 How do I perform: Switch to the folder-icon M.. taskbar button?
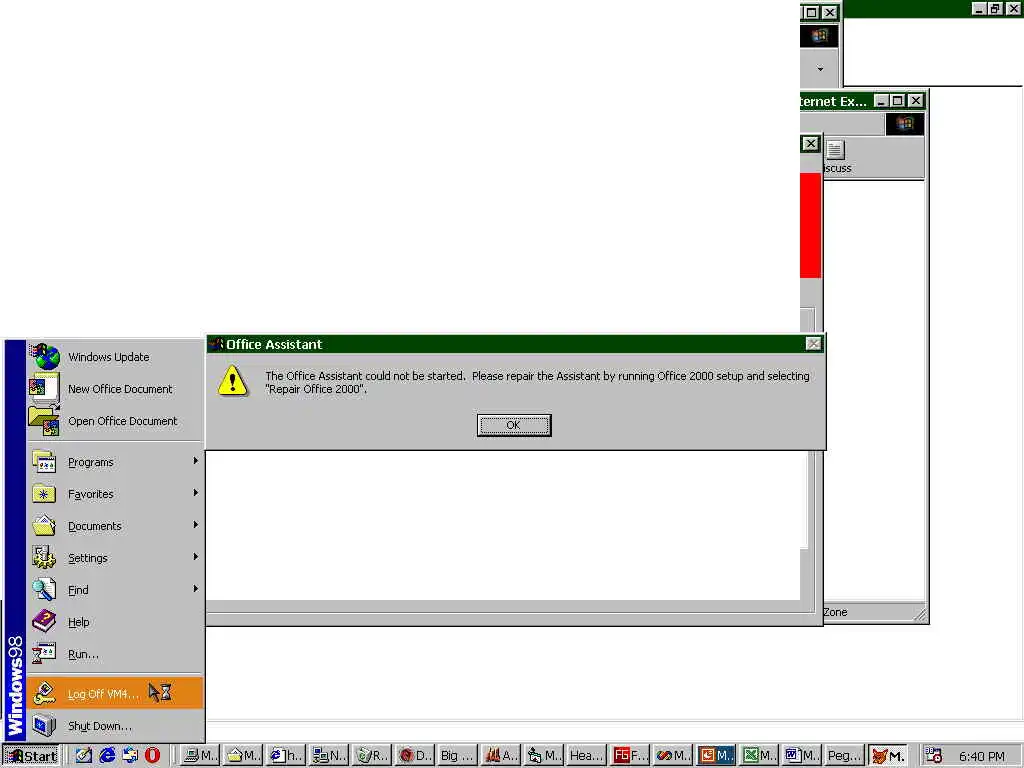(243, 756)
